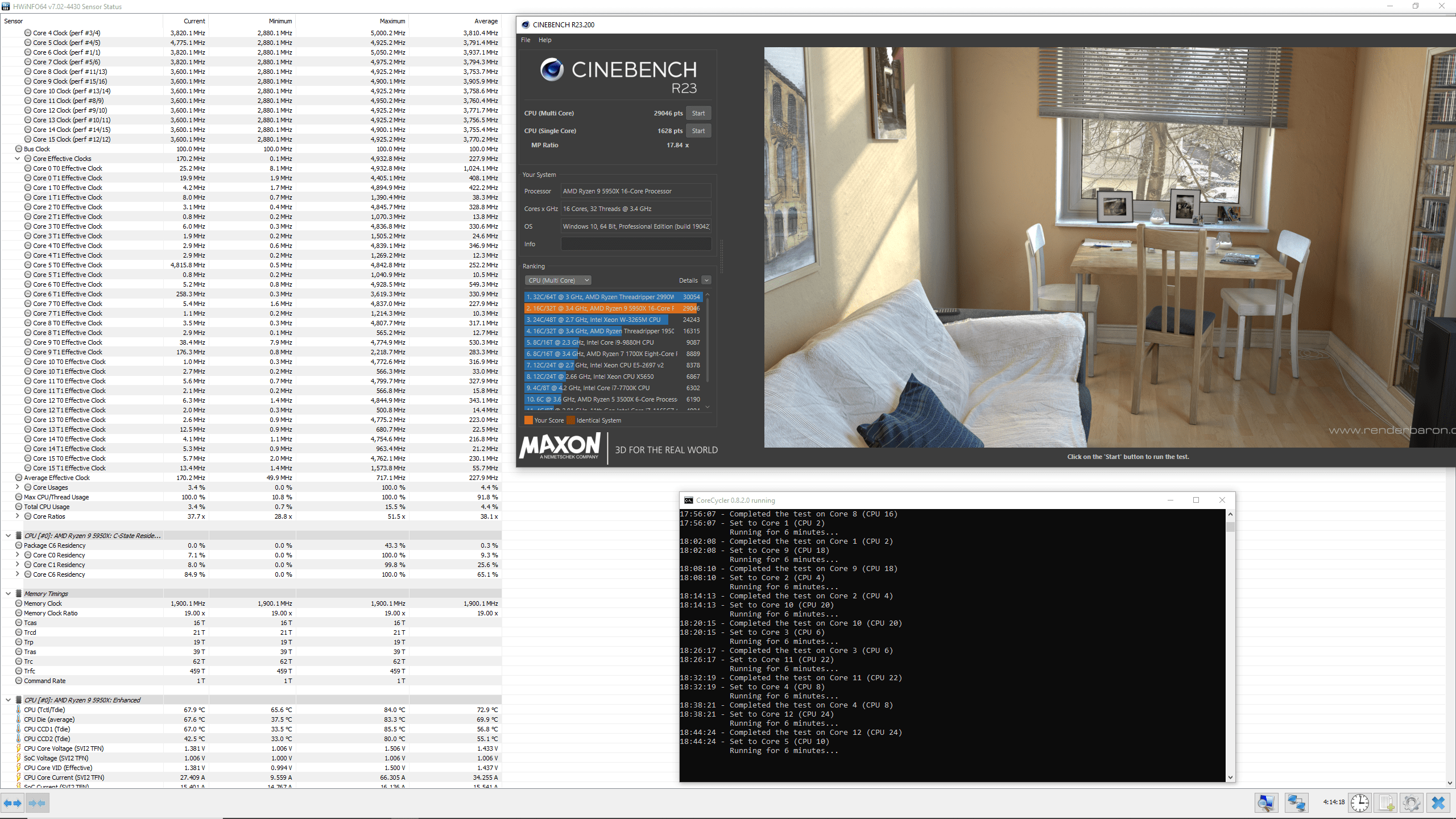The height and width of the screenshot is (819, 1456).
Task: Expand Core C1 Residency
Action: tap(17, 565)
